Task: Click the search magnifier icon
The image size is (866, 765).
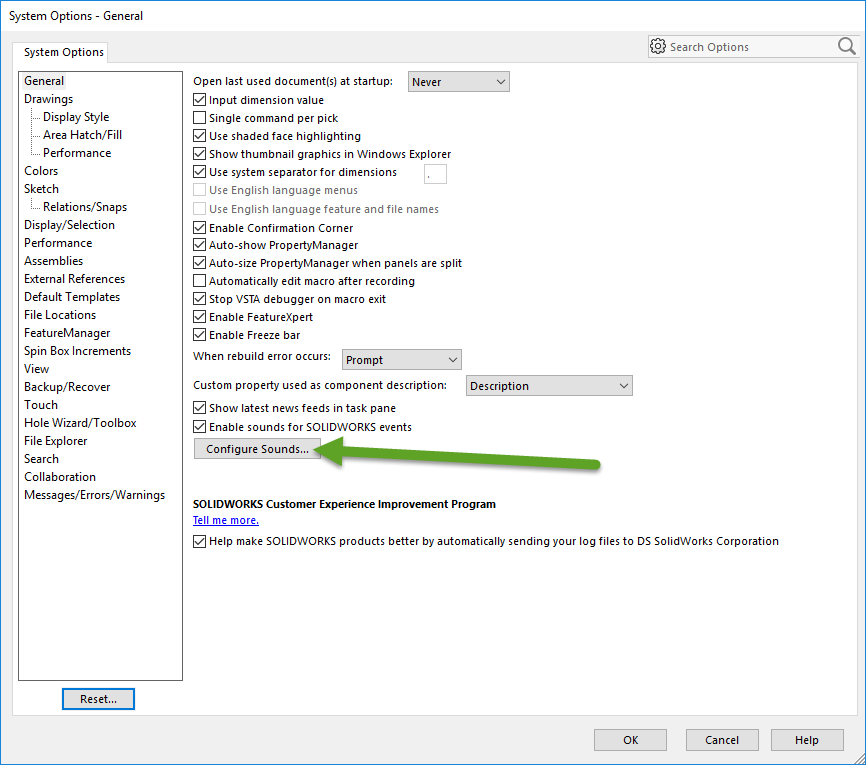Action: pyautogui.click(x=846, y=46)
